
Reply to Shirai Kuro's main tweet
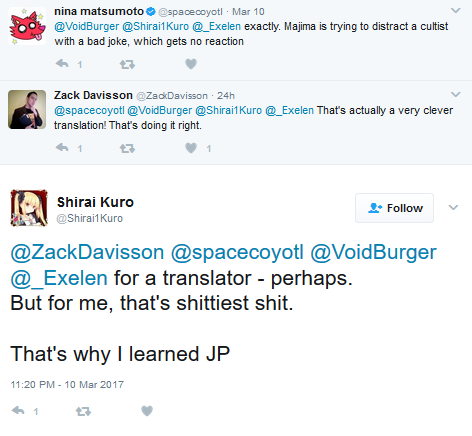pos(18,410)
